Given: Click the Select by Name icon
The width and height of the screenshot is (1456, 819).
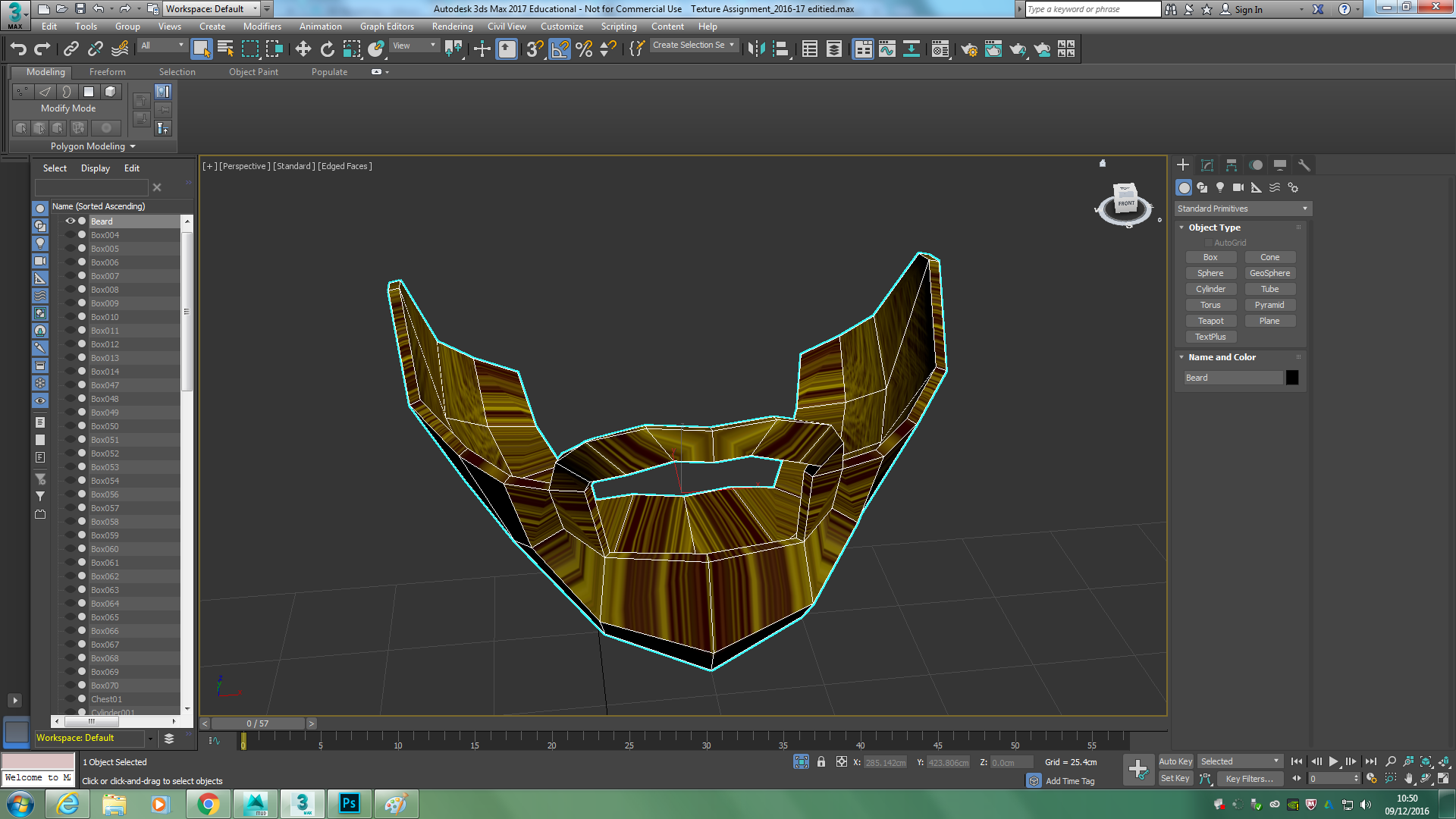Looking at the screenshot, I should (225, 49).
